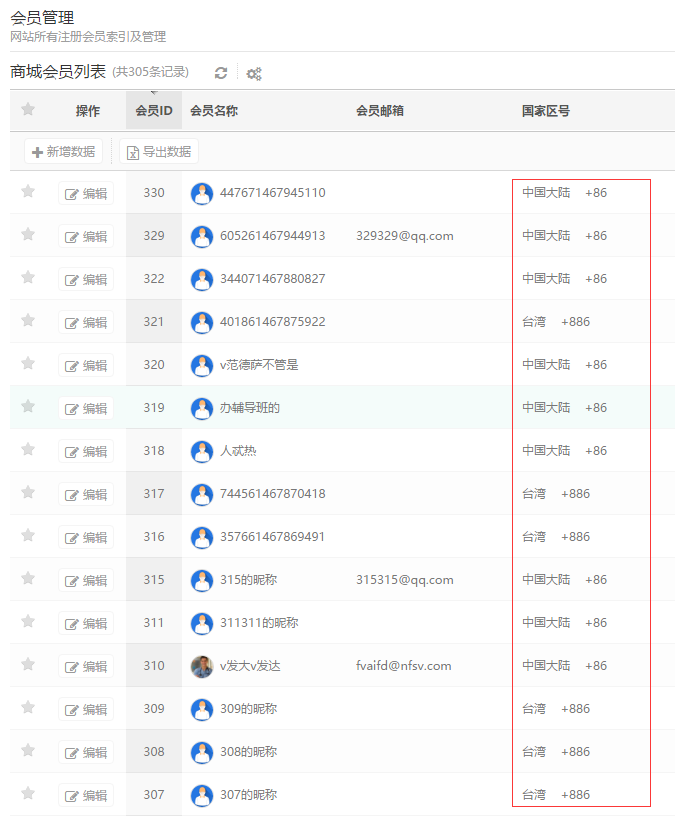The height and width of the screenshot is (816, 675).
Task: Click the 会员邮箱 column header
Action: coord(380,111)
